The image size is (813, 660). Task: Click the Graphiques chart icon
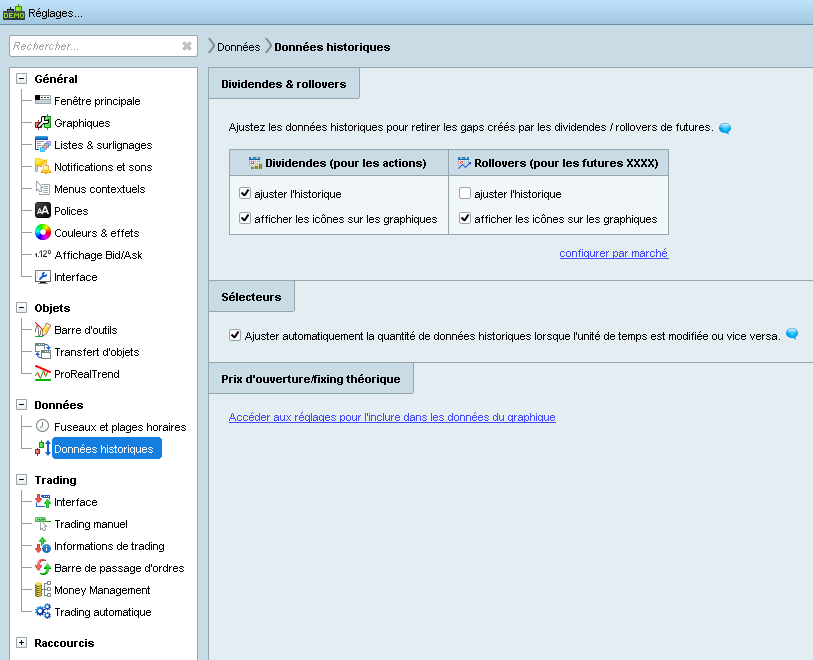(x=43, y=122)
